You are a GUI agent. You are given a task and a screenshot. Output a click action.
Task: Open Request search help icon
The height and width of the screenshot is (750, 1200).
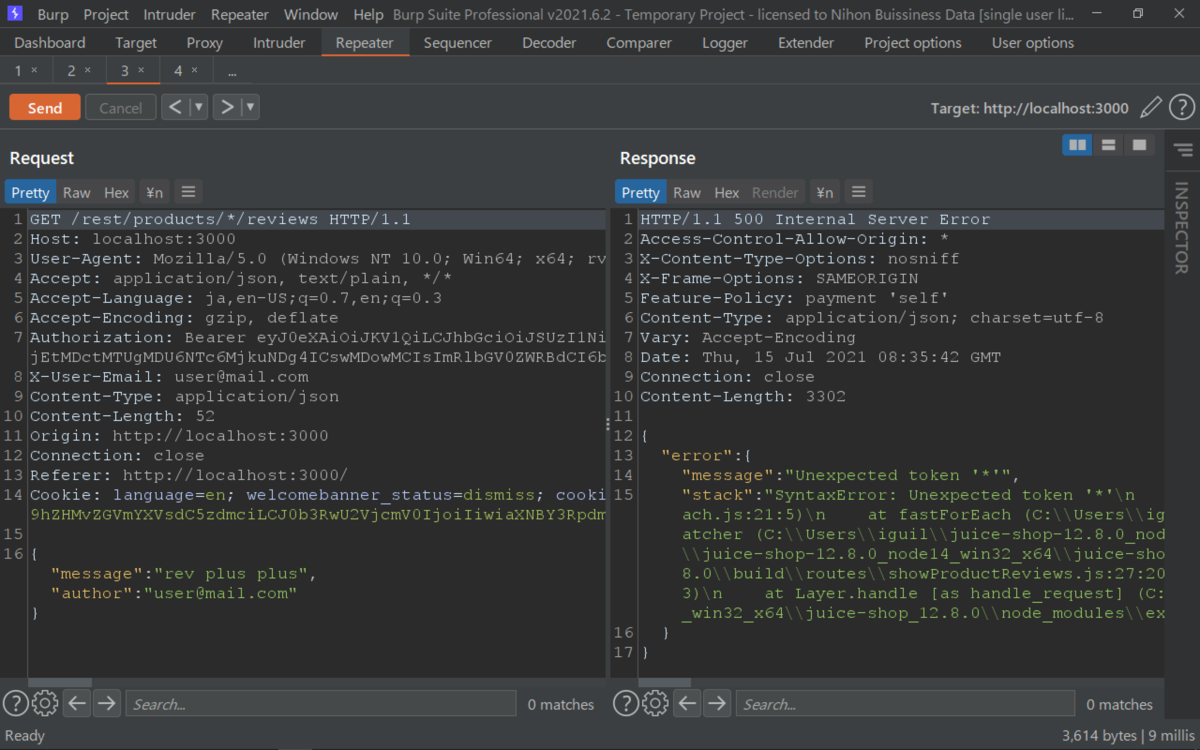click(15, 703)
